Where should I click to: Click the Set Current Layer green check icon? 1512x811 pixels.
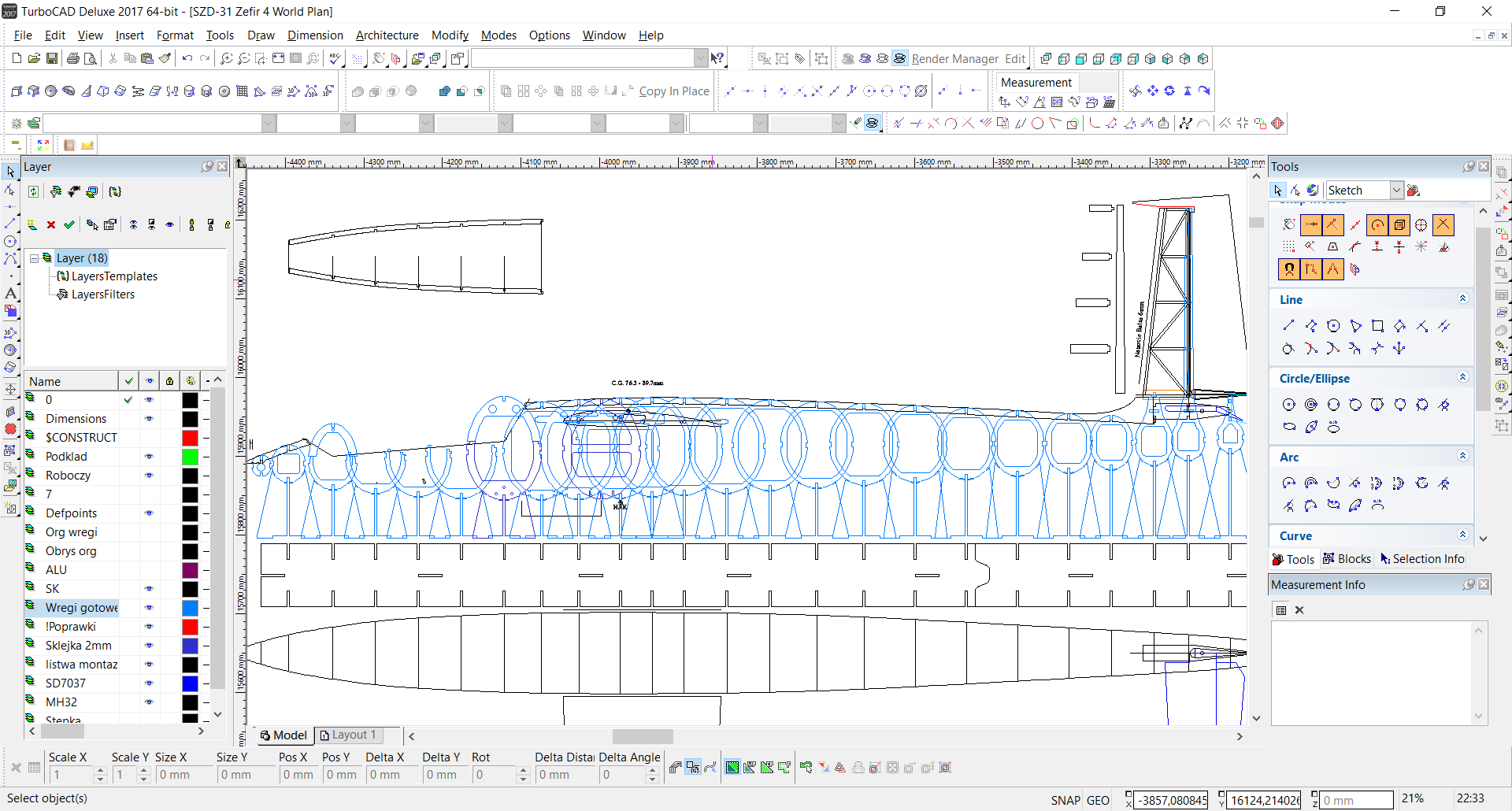(69, 224)
